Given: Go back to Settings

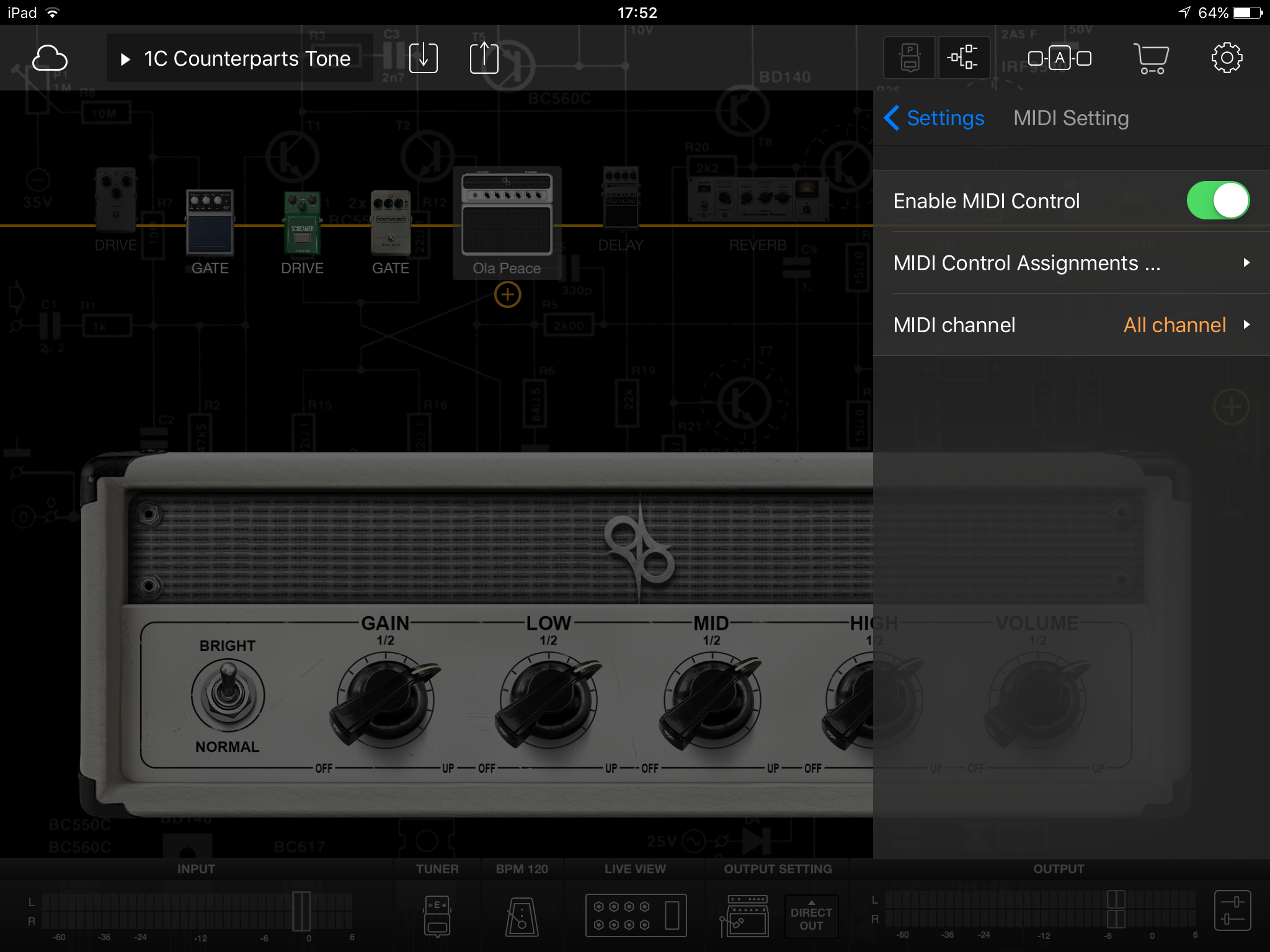Looking at the screenshot, I should 935,118.
